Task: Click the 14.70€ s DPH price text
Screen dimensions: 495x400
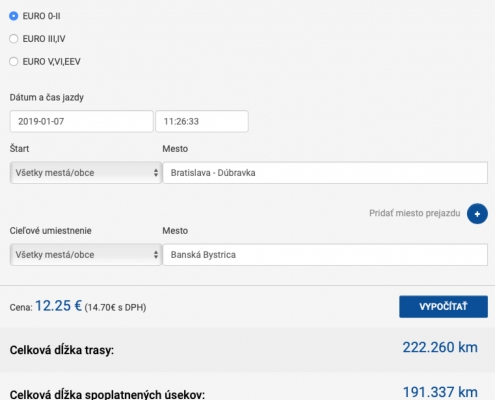Action: tap(115, 307)
